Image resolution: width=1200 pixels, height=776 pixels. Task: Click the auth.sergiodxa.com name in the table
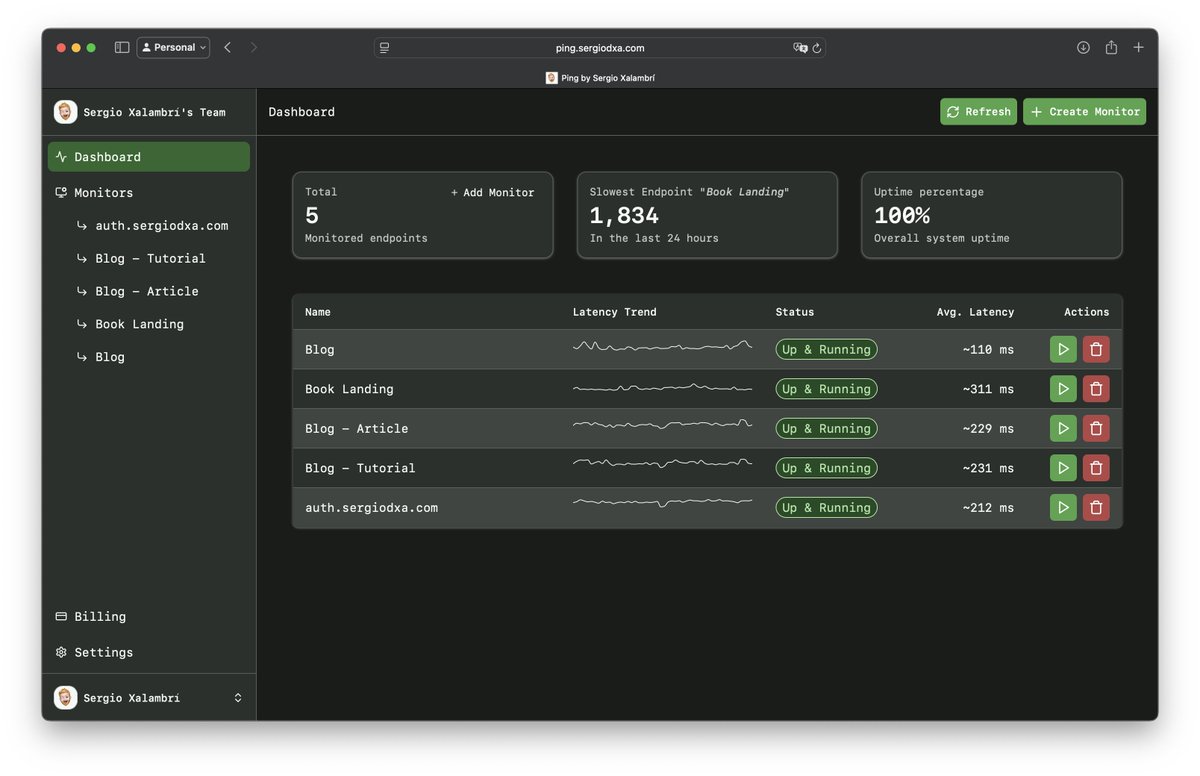pyautogui.click(x=371, y=508)
